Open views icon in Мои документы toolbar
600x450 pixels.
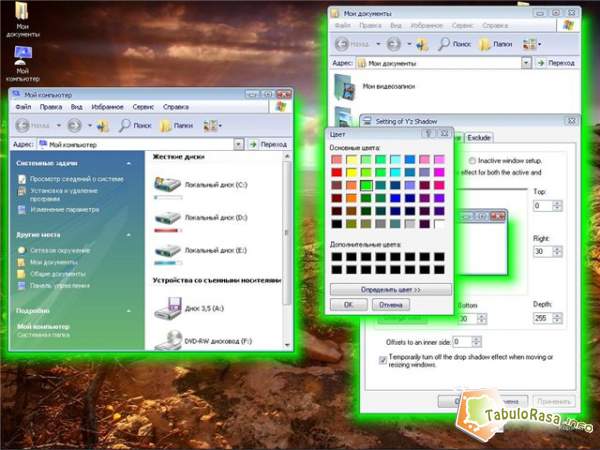(530, 45)
